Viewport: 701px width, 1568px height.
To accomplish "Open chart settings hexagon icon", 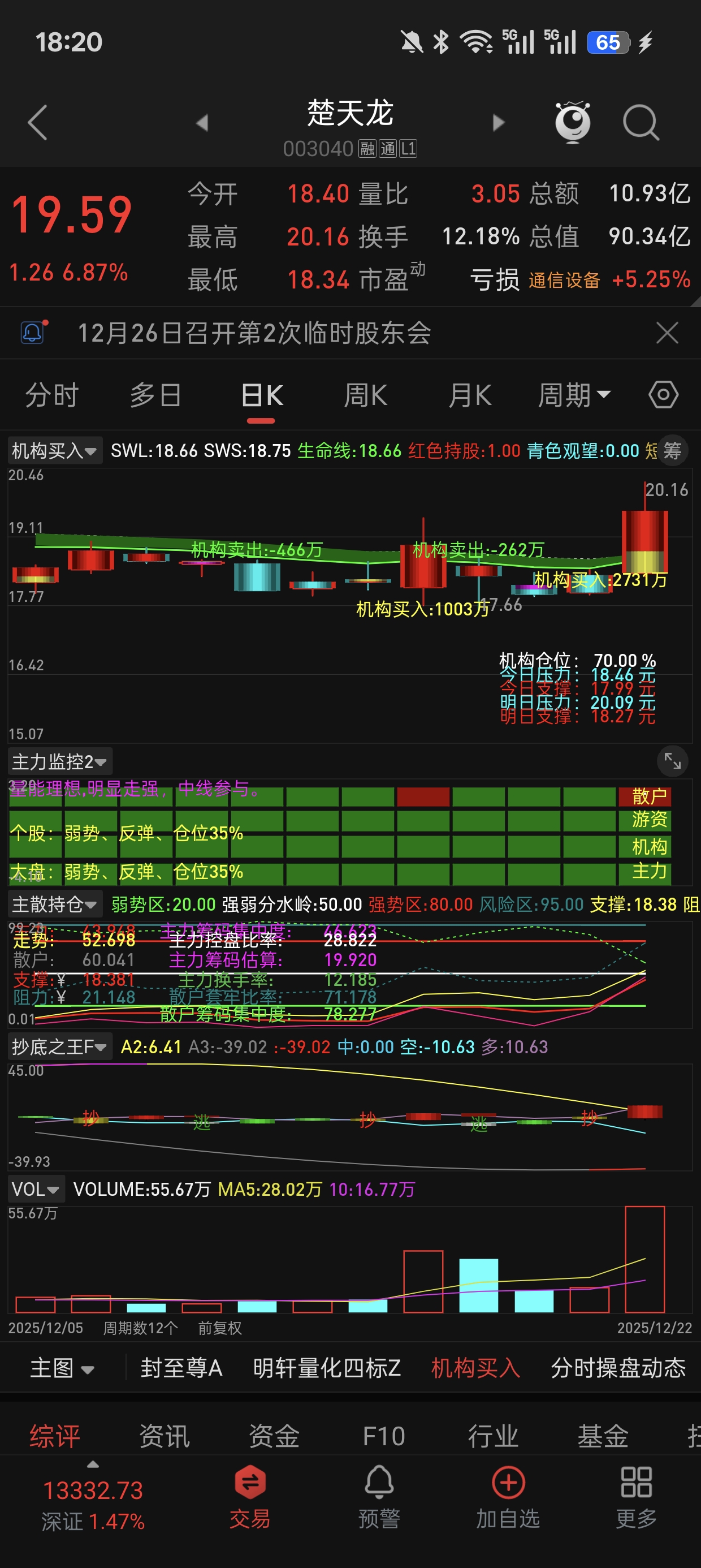I will click(x=663, y=394).
